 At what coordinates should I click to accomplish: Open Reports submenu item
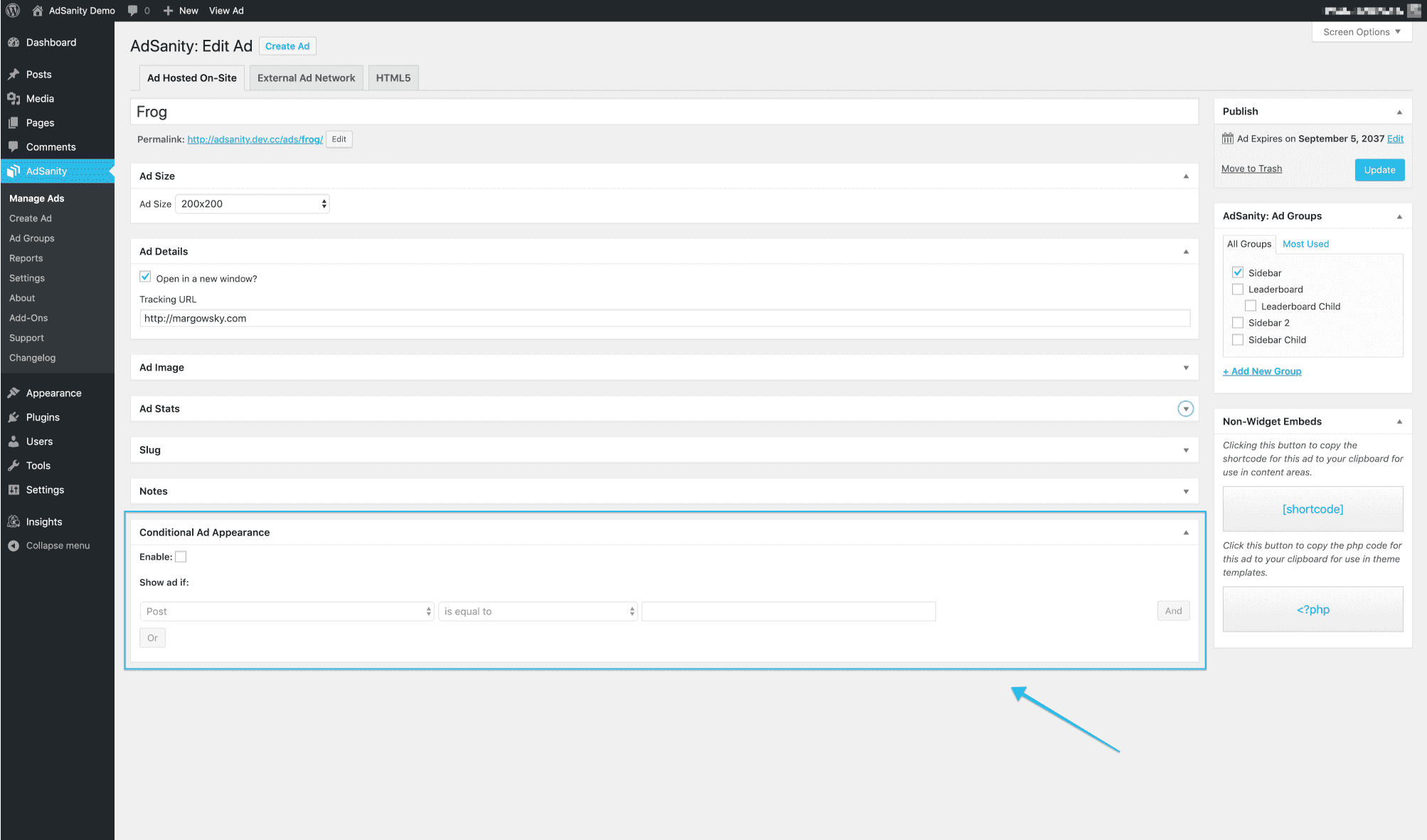[x=26, y=258]
